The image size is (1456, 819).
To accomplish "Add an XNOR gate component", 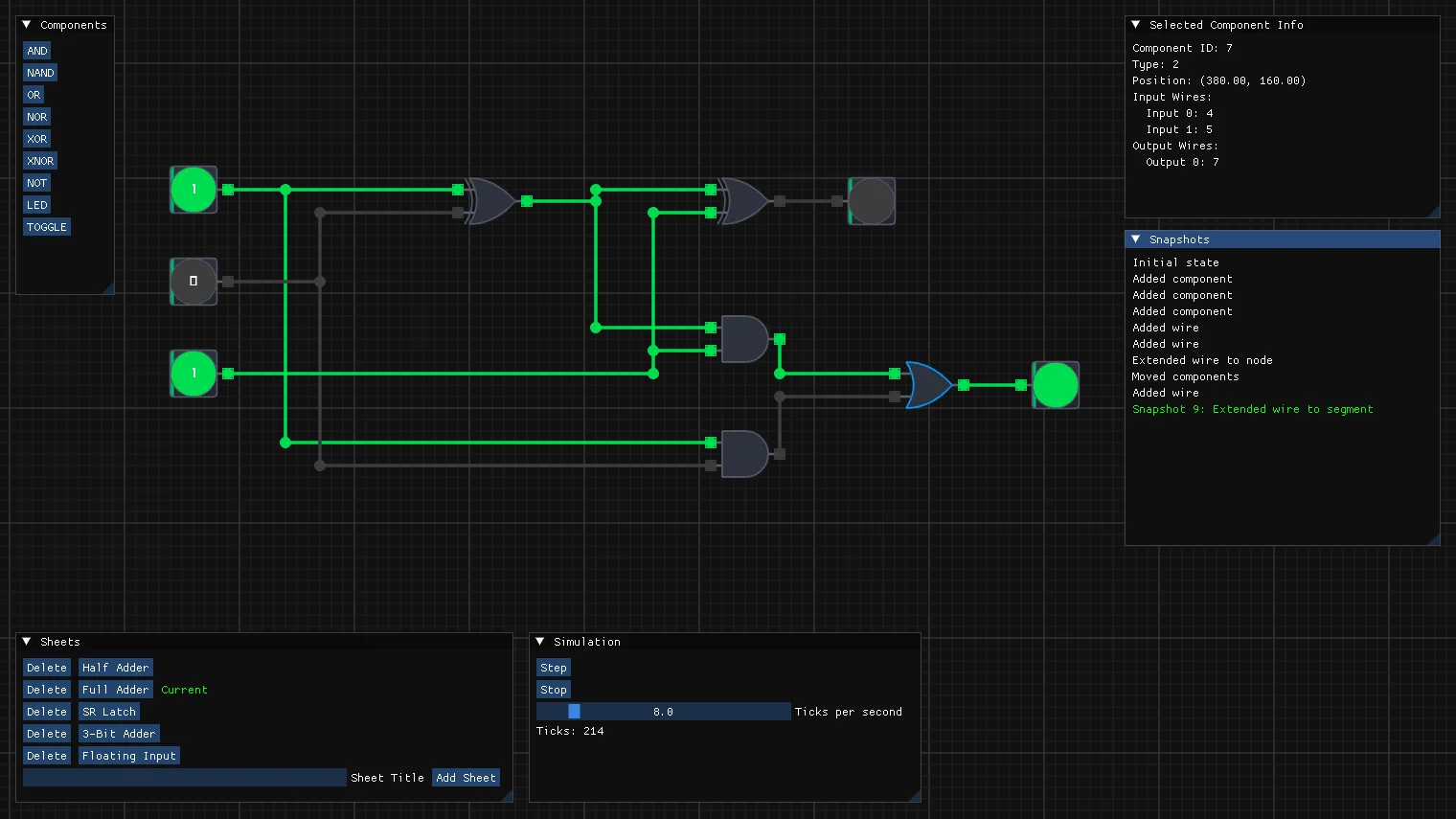I will 40,161.
